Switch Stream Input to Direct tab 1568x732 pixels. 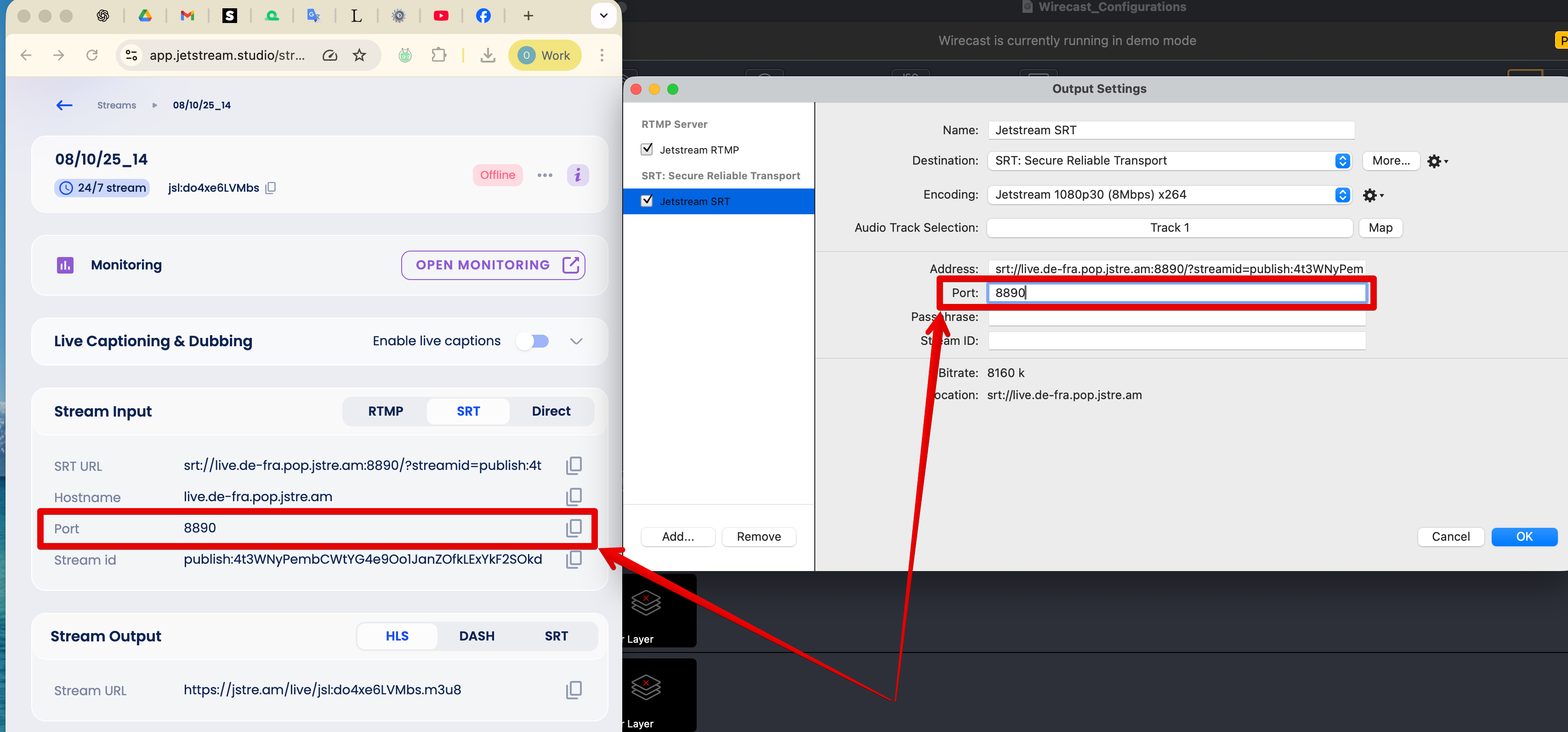click(x=551, y=412)
